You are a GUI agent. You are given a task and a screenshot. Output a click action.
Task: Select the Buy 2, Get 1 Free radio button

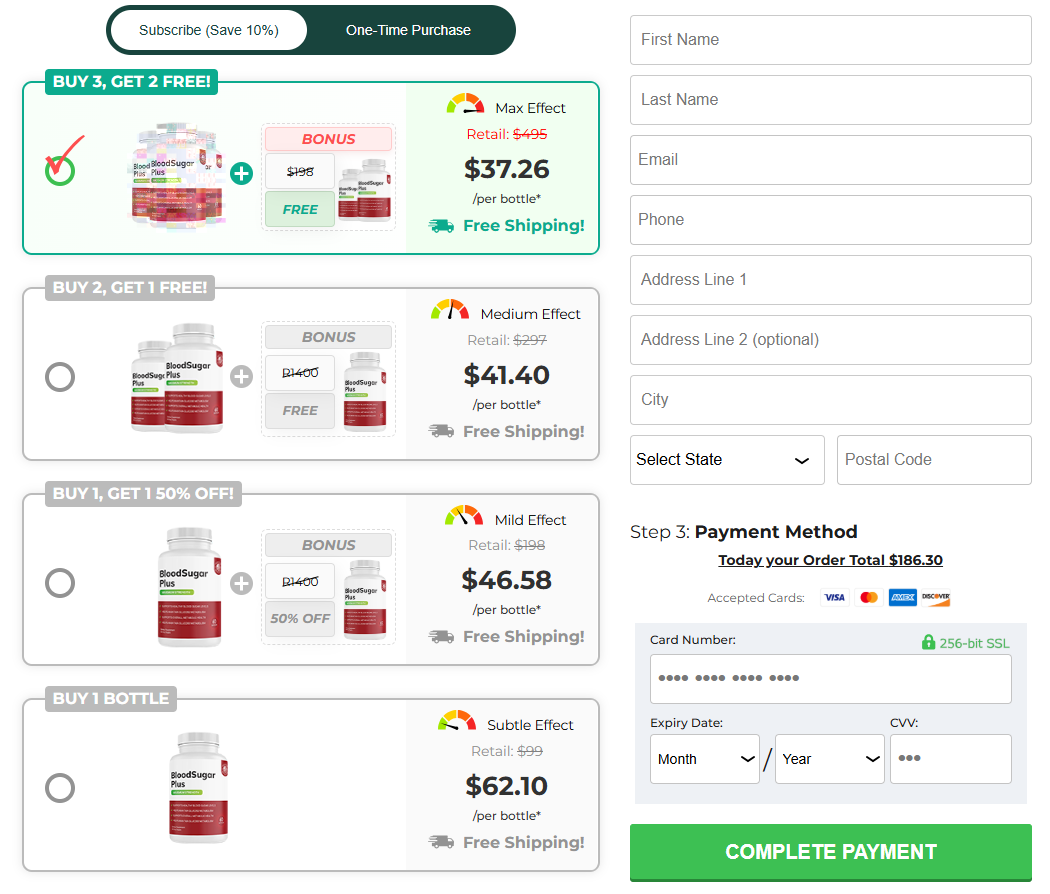coord(60,377)
